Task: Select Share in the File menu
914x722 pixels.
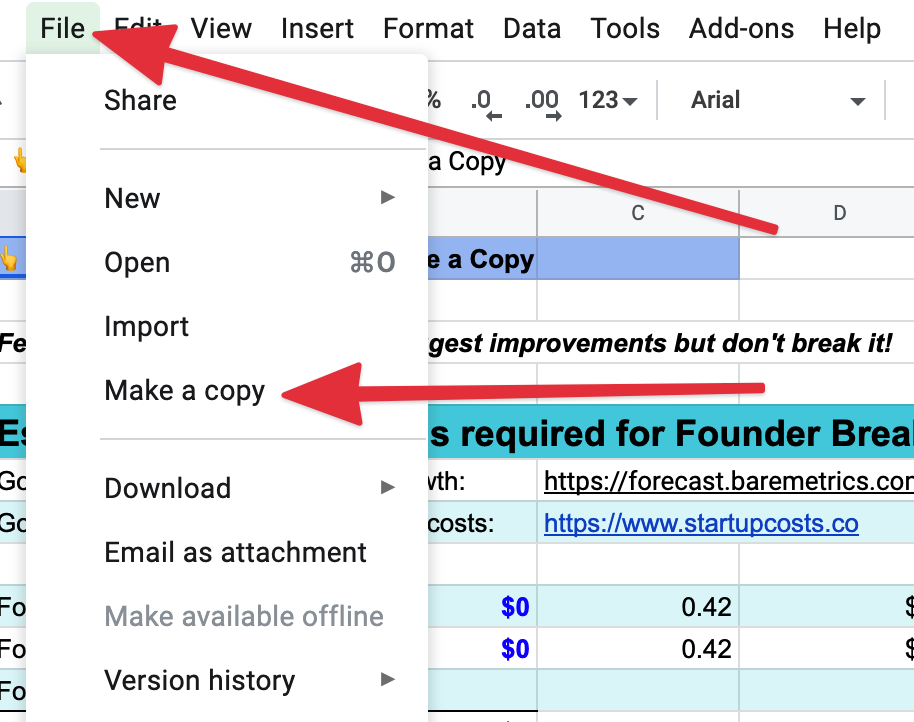Action: pyautogui.click(x=141, y=100)
